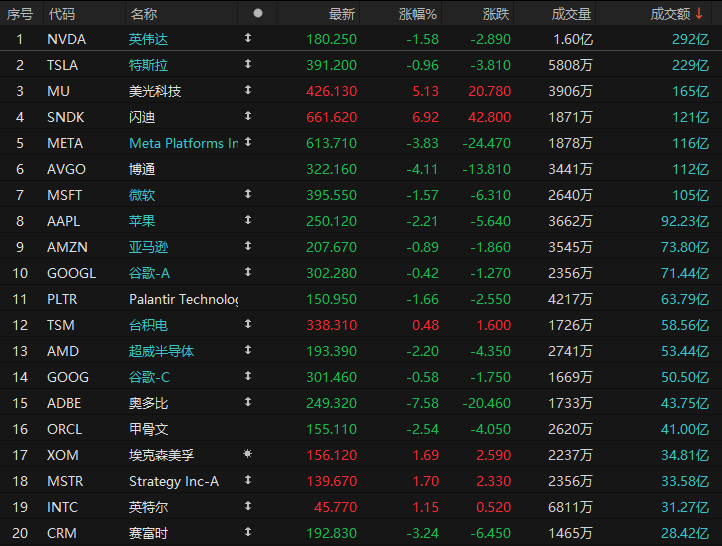Sort by the 成交量 volume header
Screen dimensions: 722x546
pyautogui.click(x=571, y=14)
